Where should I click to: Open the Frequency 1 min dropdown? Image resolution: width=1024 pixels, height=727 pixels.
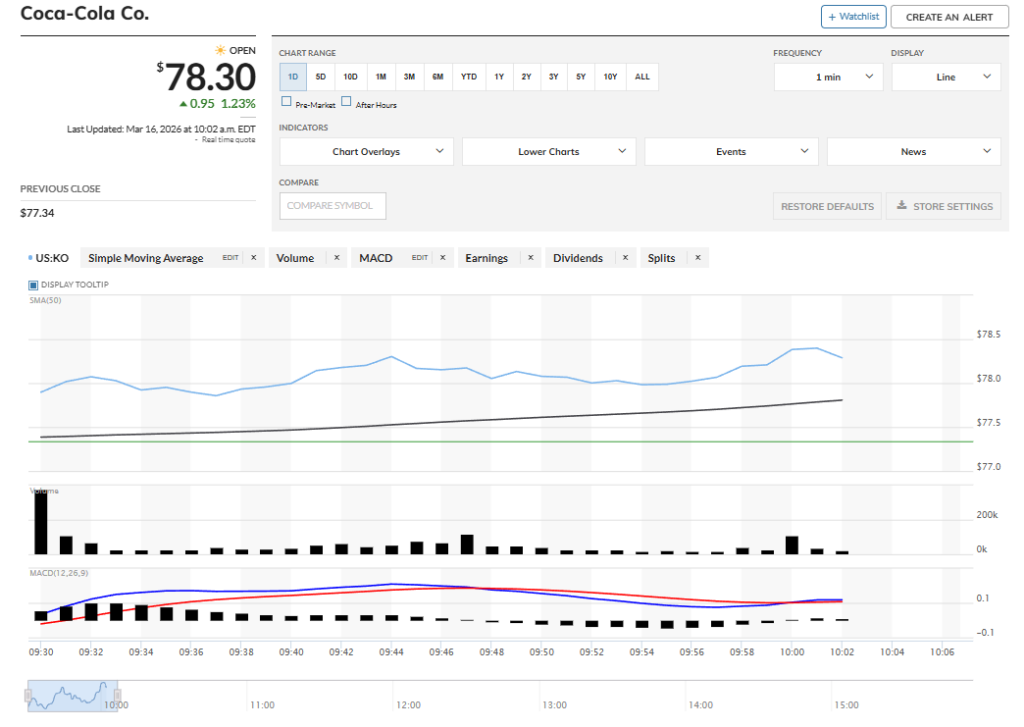coord(828,77)
